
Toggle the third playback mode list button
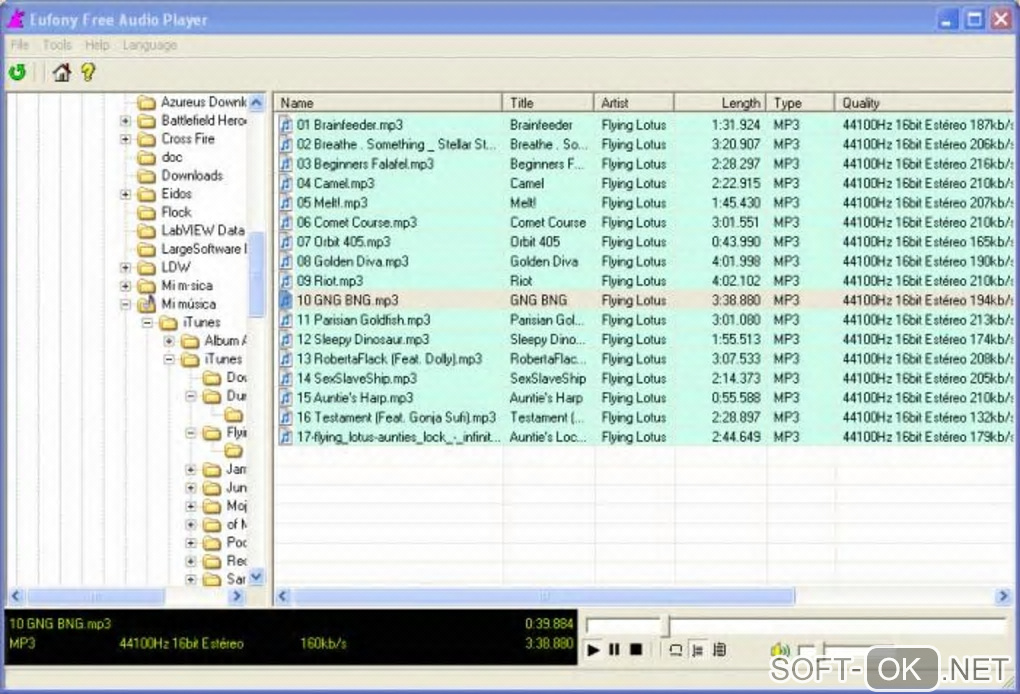pyautogui.click(x=719, y=650)
